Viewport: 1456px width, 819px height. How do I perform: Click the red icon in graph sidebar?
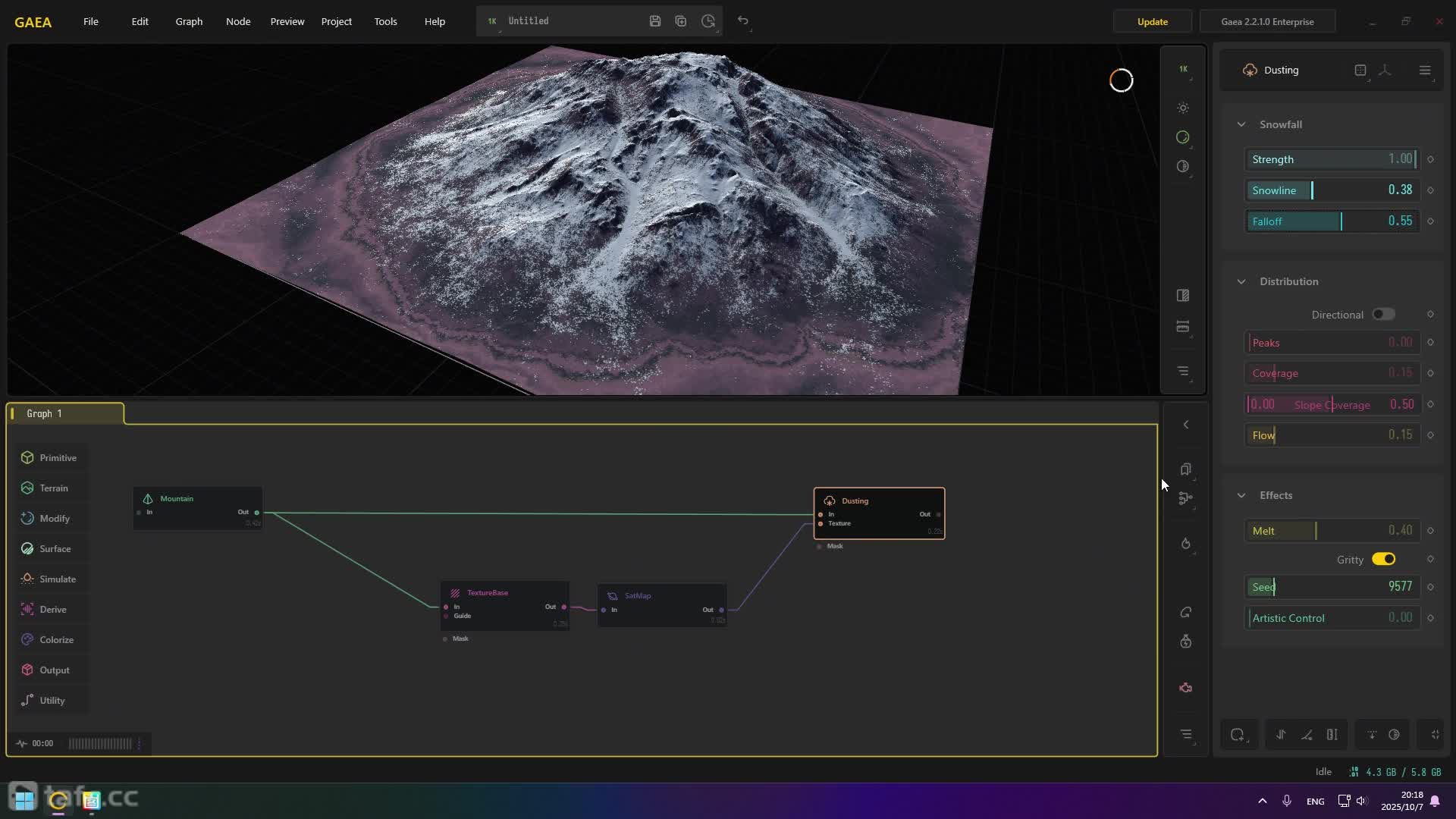click(x=1186, y=688)
